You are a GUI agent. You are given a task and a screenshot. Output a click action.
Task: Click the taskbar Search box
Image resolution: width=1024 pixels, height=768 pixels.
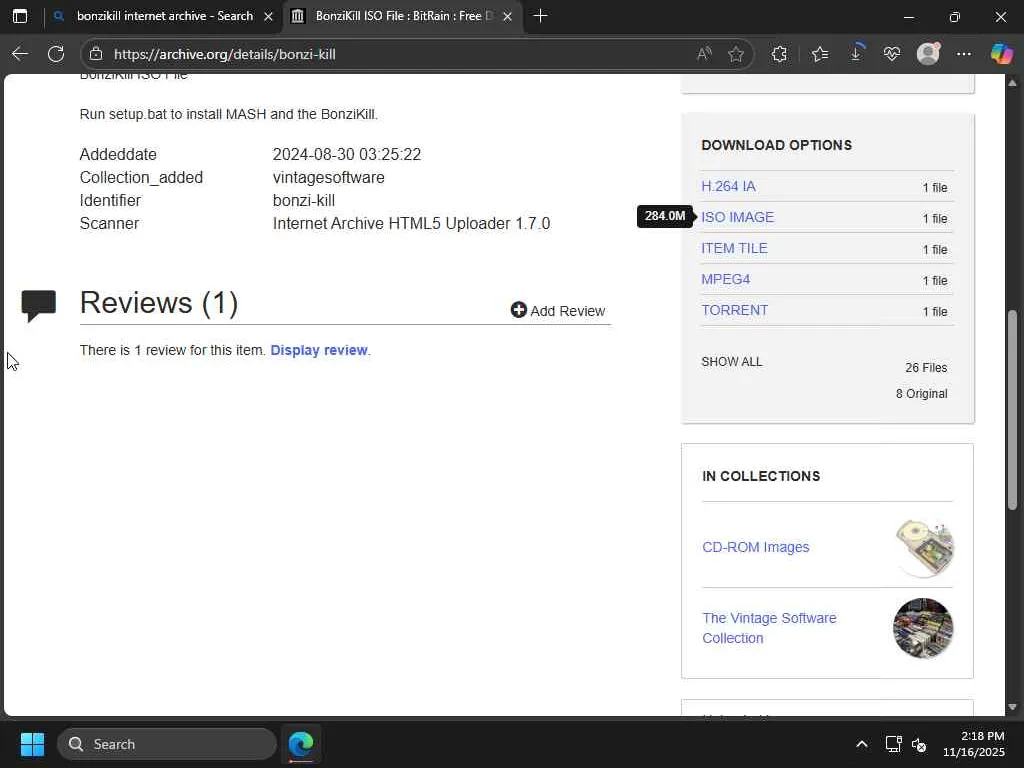pyautogui.click(x=167, y=744)
